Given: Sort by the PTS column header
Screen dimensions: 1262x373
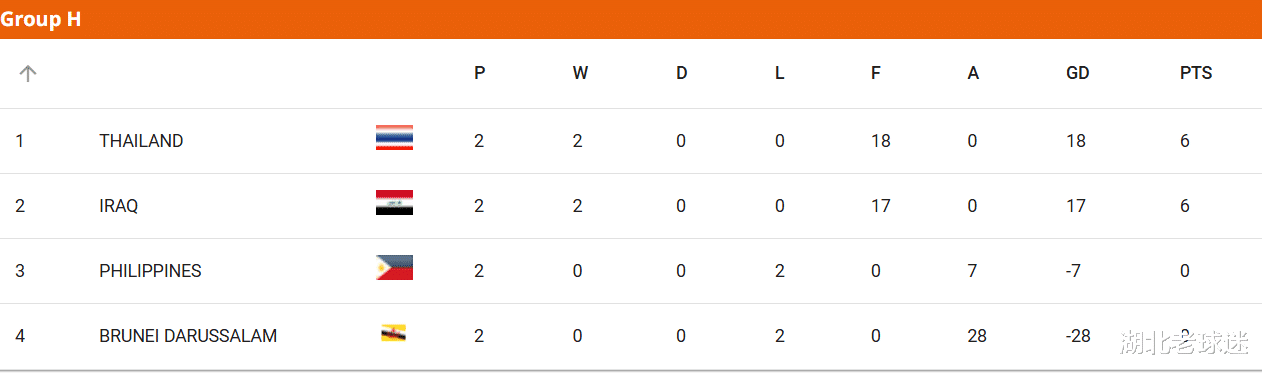Looking at the screenshot, I should point(1196,73).
